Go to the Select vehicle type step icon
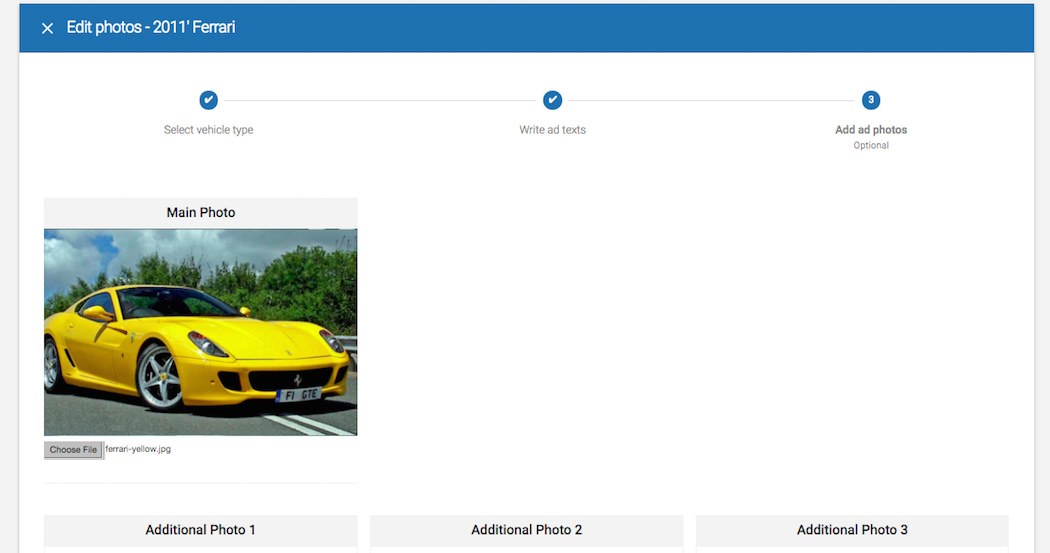 [x=208, y=100]
